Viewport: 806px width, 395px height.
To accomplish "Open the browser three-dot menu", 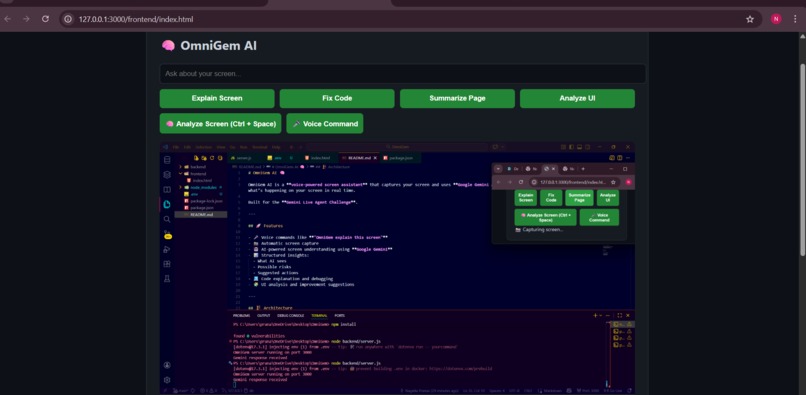I will tap(796, 19).
